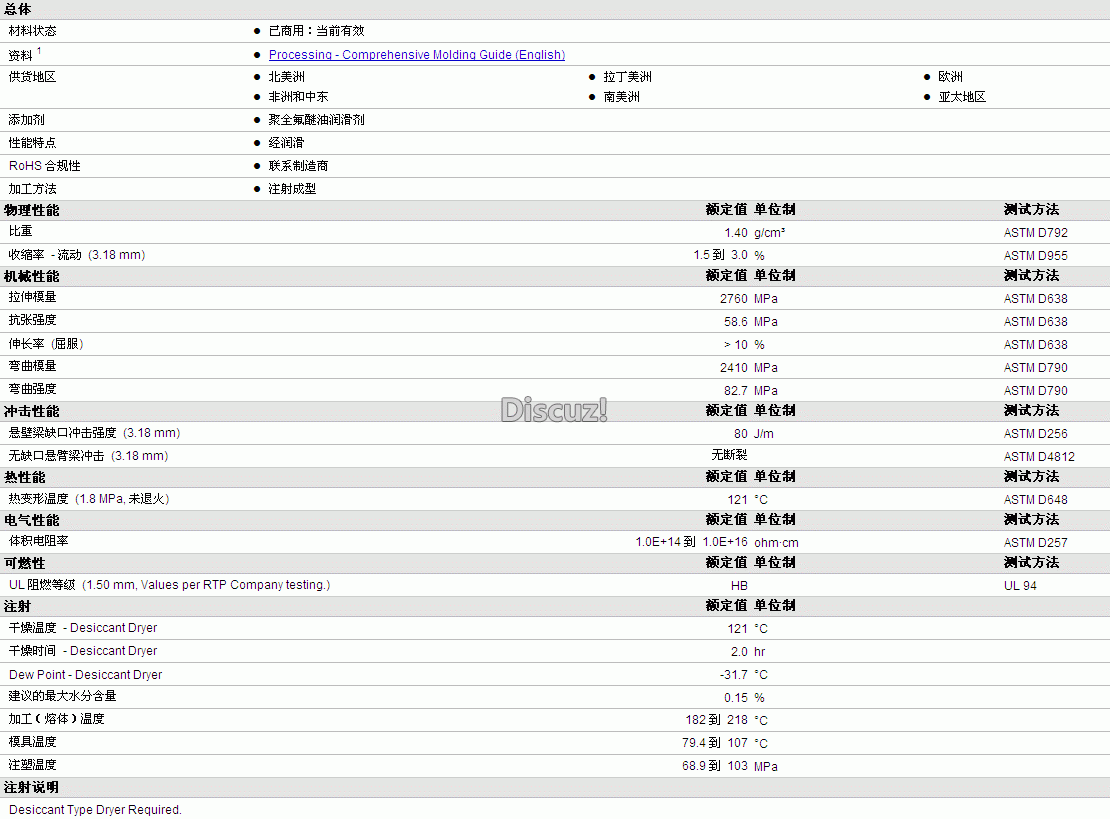Select the 聚全氟醚油润滑剂 additive entry
Image resolution: width=1110 pixels, height=819 pixels.
tap(316, 120)
